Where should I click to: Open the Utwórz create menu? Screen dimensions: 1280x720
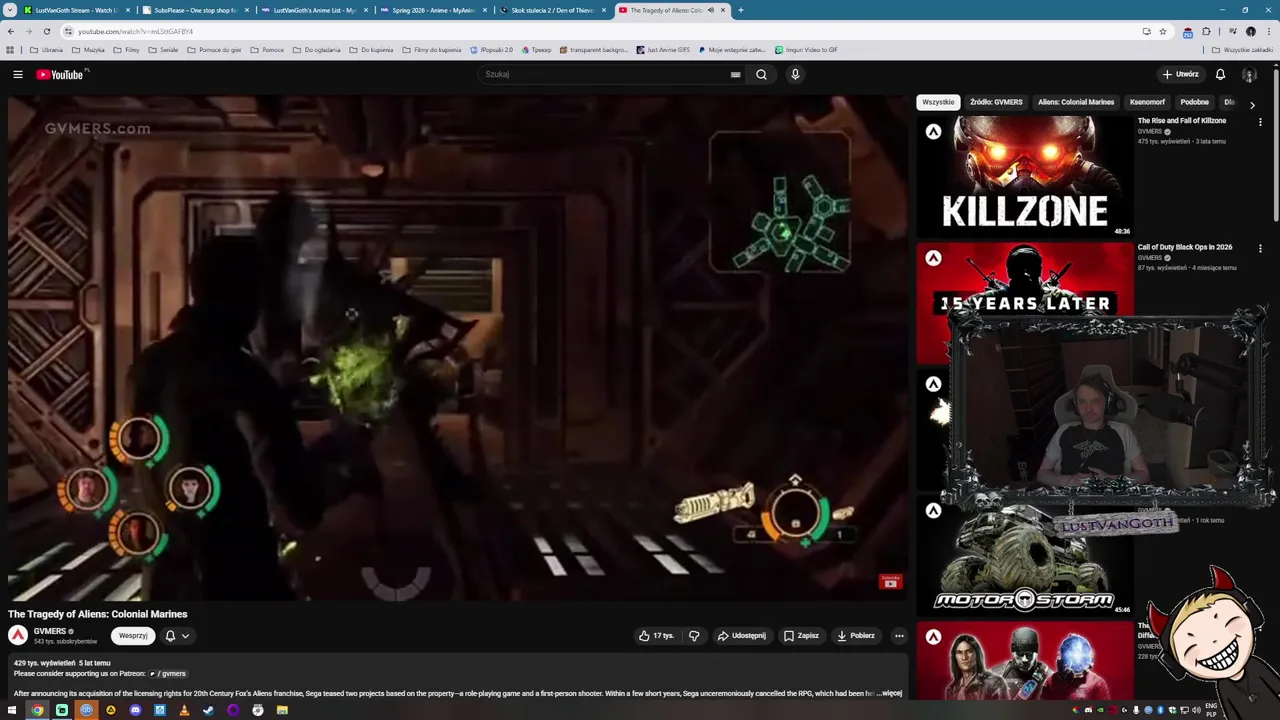pyautogui.click(x=1180, y=74)
